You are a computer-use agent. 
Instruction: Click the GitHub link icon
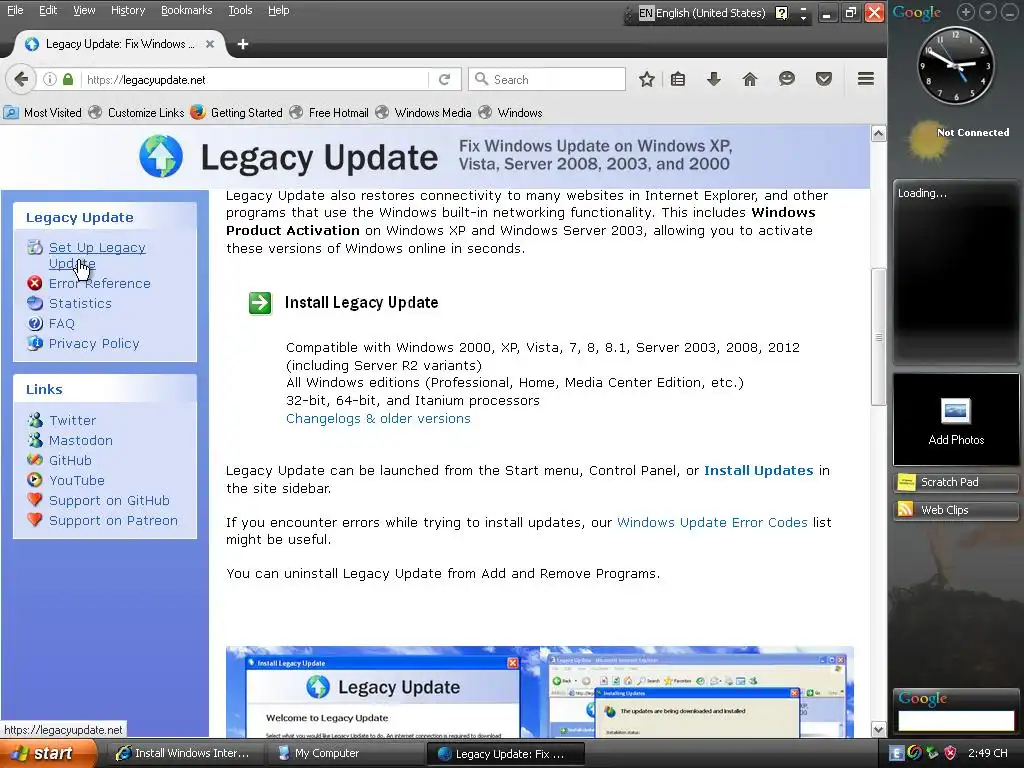35,460
